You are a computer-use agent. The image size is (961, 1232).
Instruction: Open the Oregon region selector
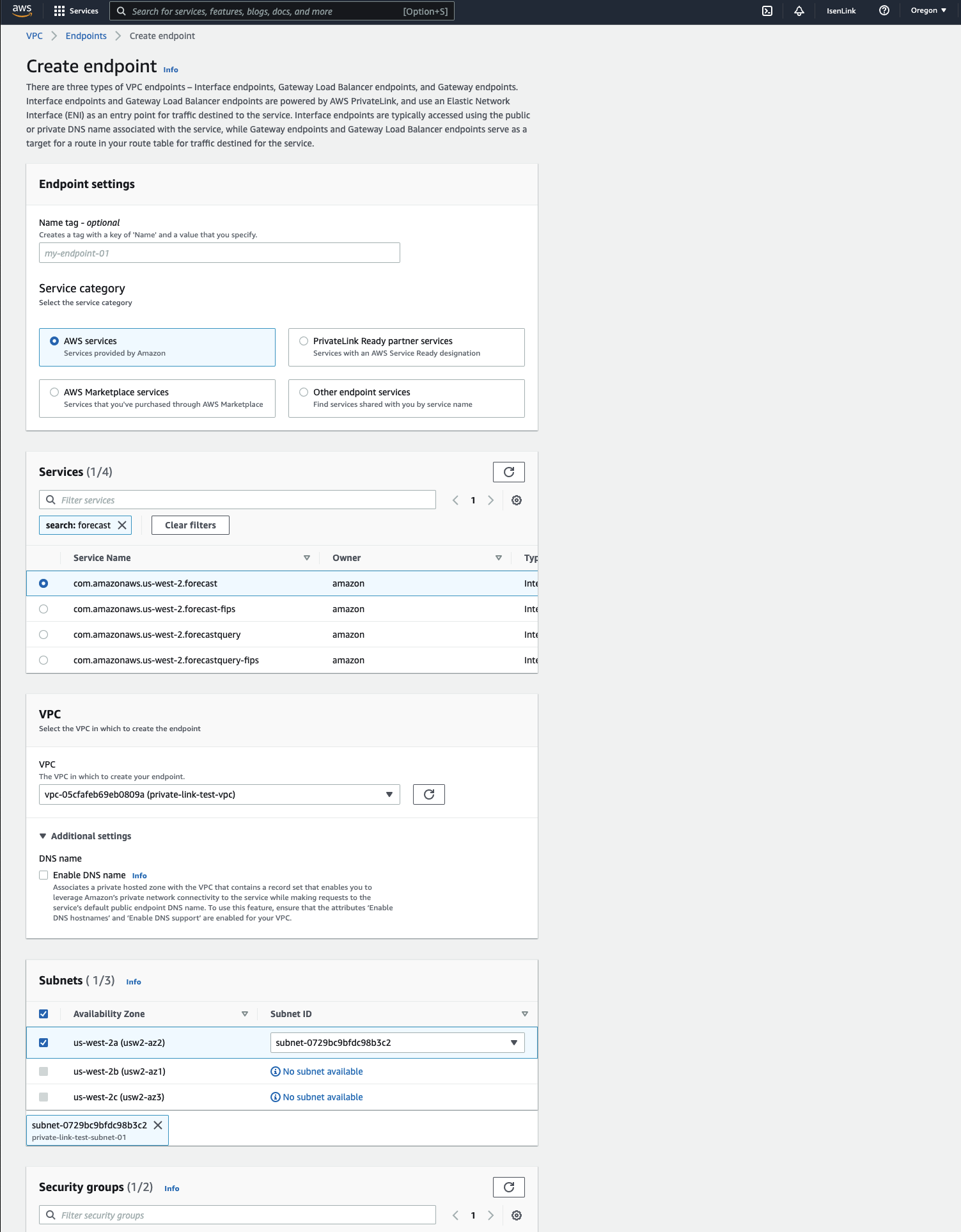point(928,11)
